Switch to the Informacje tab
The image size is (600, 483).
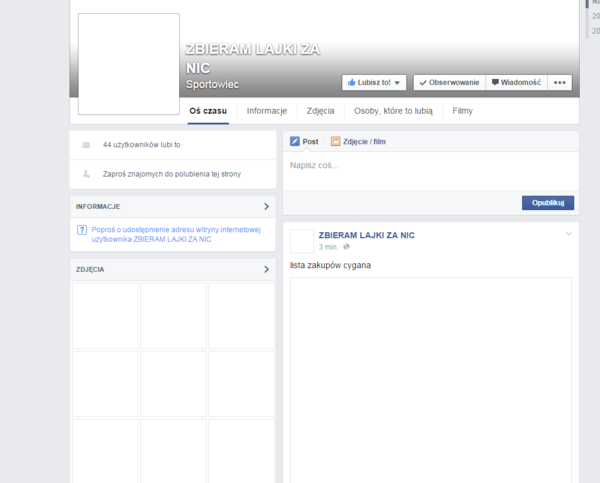coord(267,111)
